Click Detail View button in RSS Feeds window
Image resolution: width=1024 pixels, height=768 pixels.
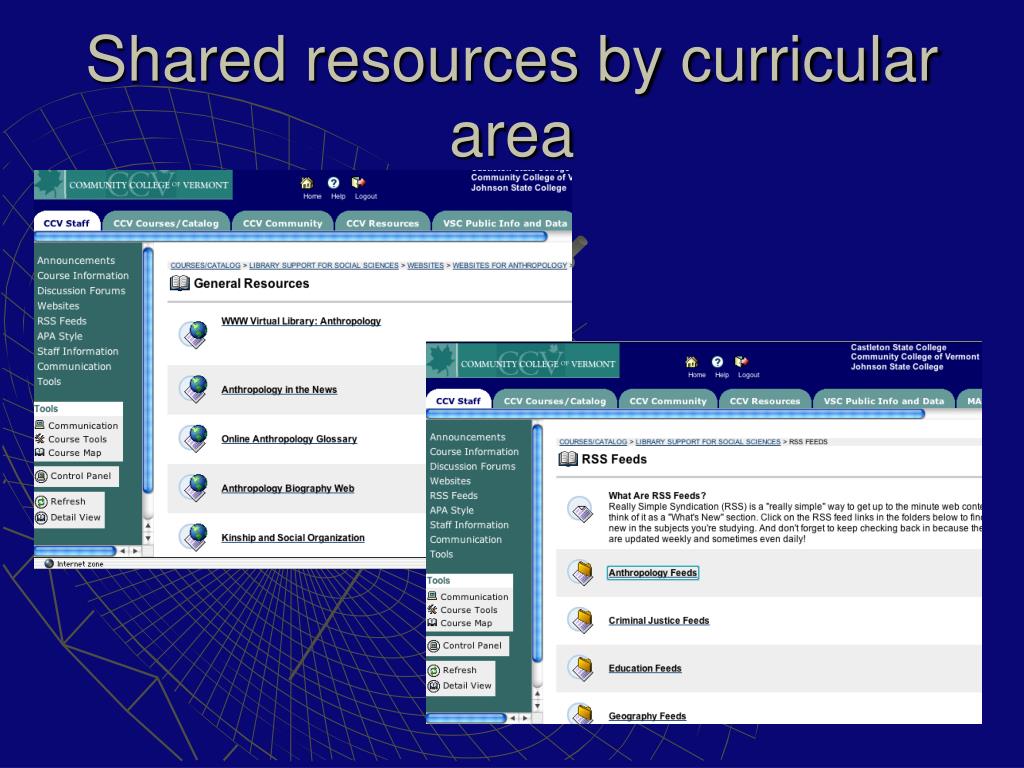pyautogui.click(x=460, y=686)
